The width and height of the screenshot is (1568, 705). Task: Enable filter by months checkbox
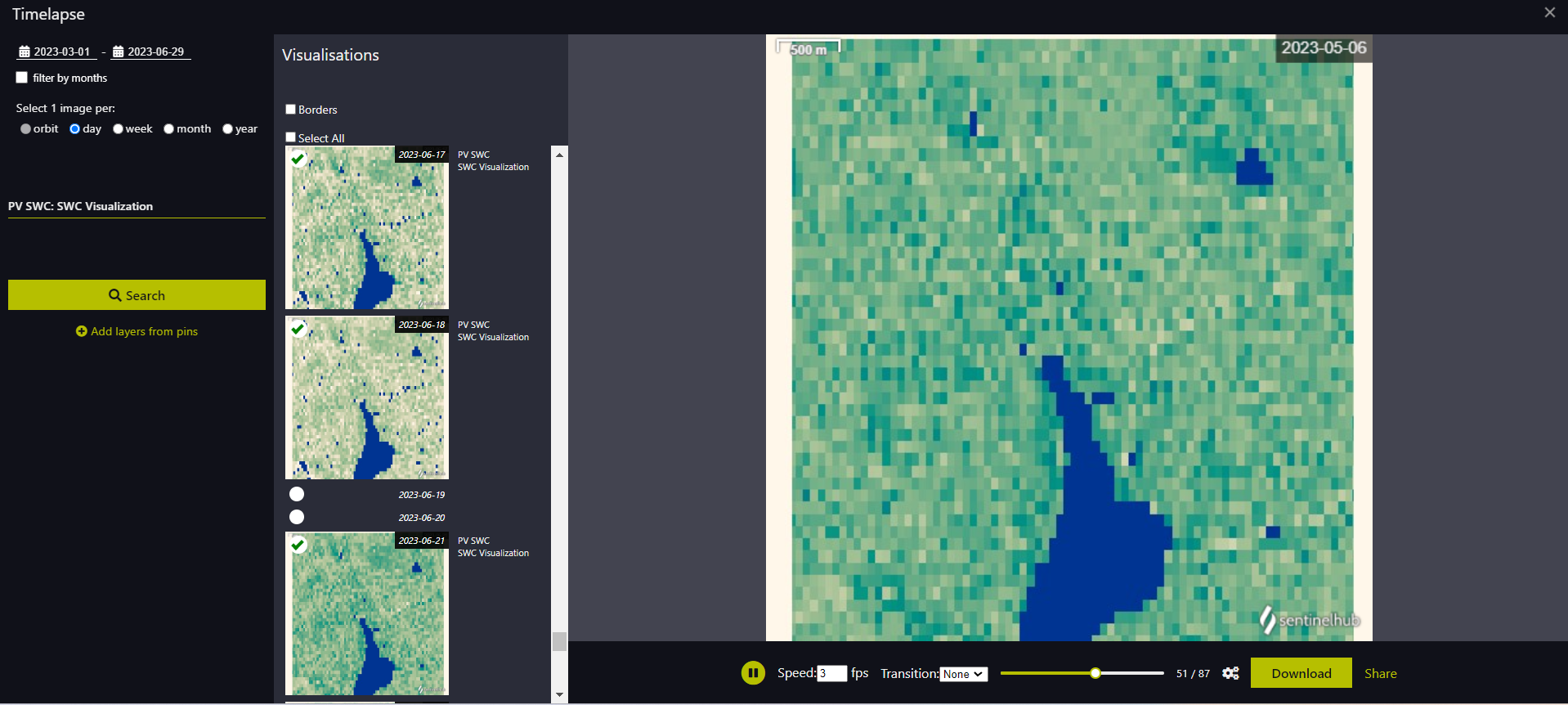(22, 78)
